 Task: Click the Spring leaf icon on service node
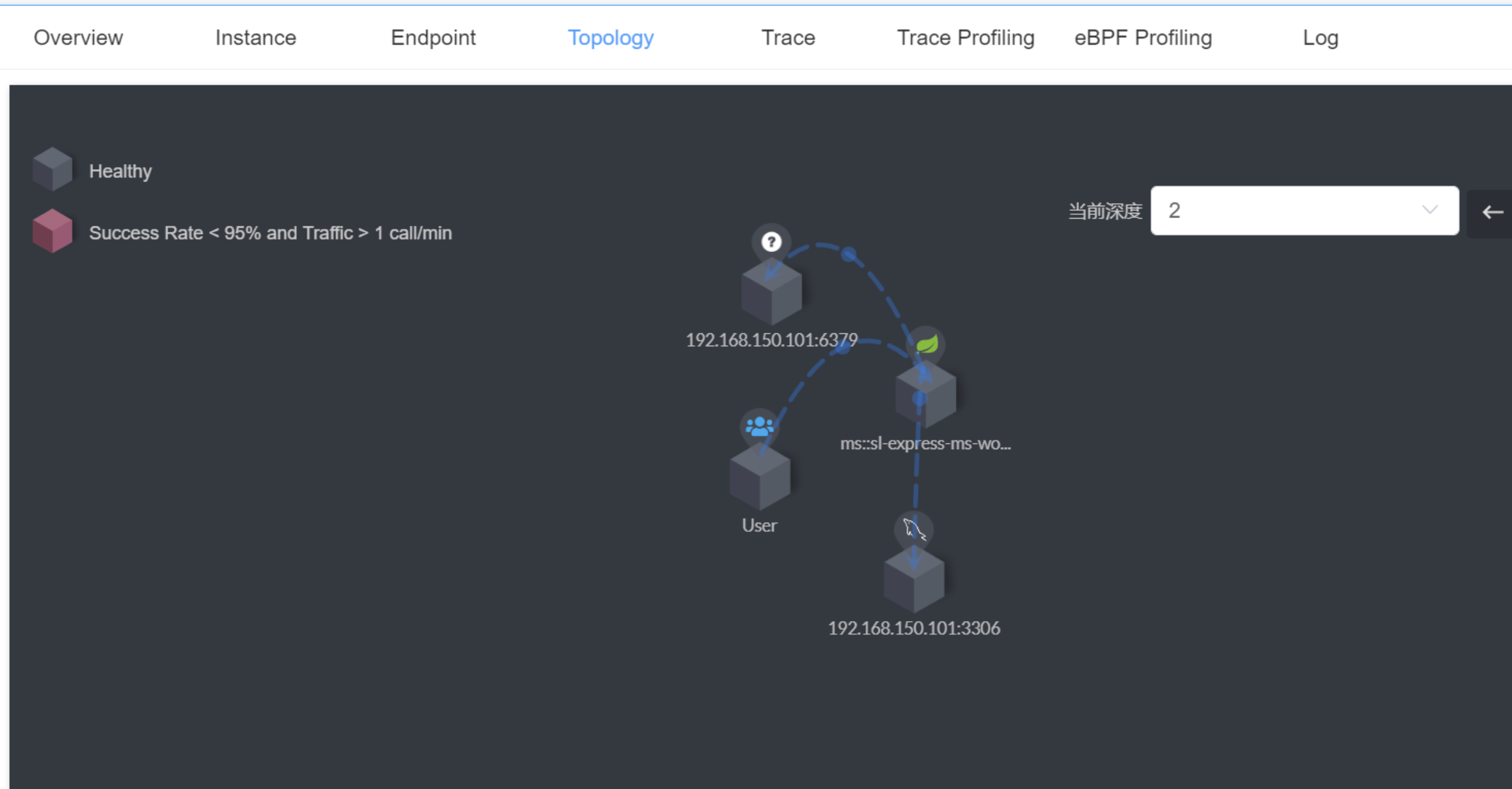pyautogui.click(x=926, y=344)
